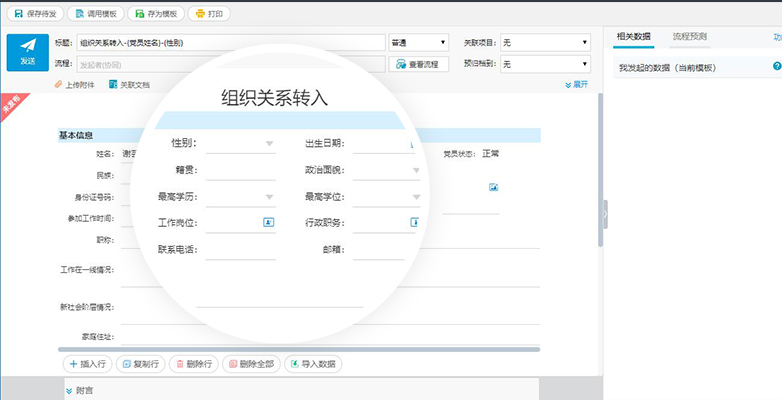Switch to the 流程预测 tab
The width and height of the screenshot is (782, 400).
tap(689, 36)
